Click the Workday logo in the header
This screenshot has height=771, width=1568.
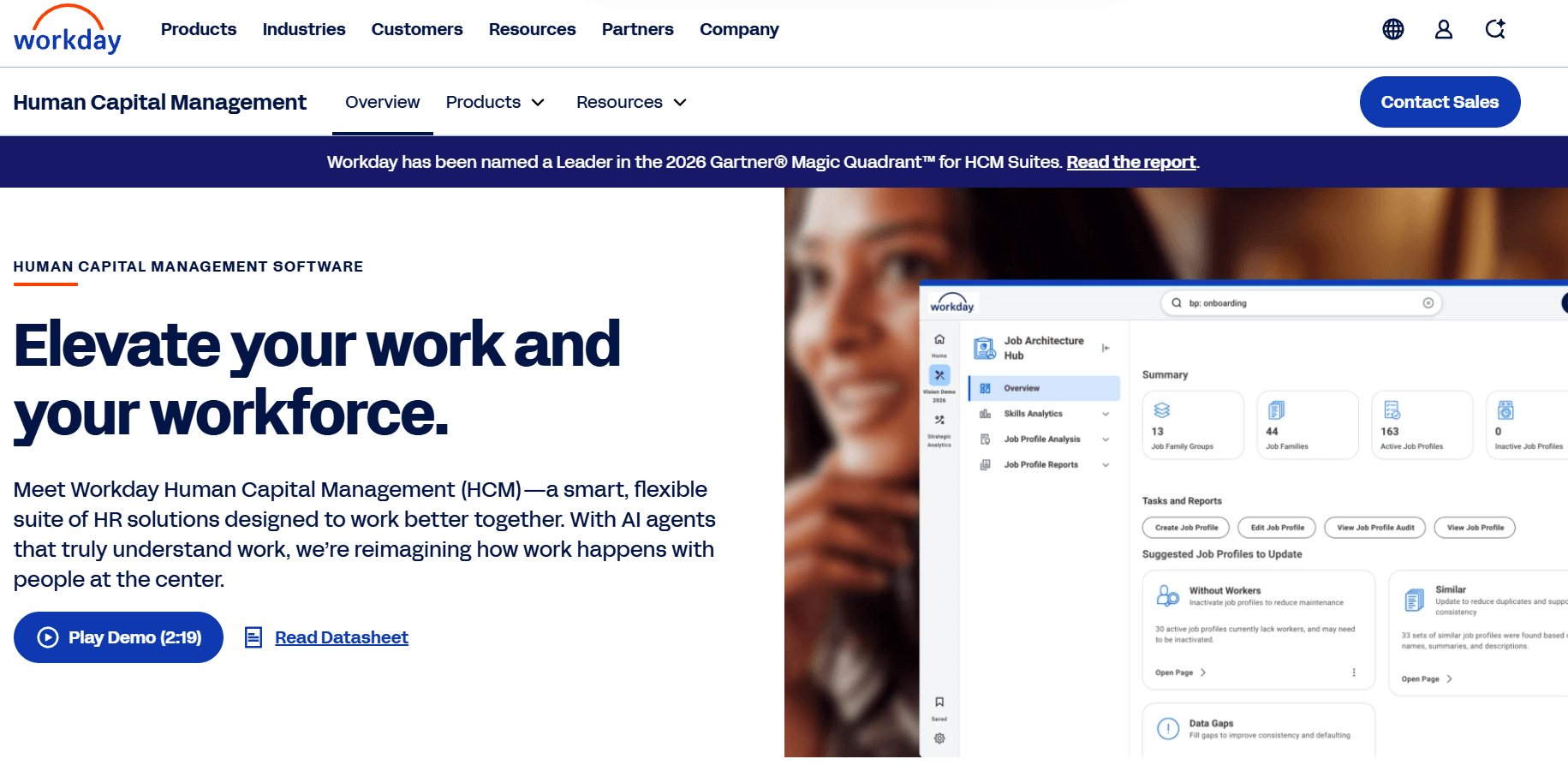pyautogui.click(x=68, y=30)
